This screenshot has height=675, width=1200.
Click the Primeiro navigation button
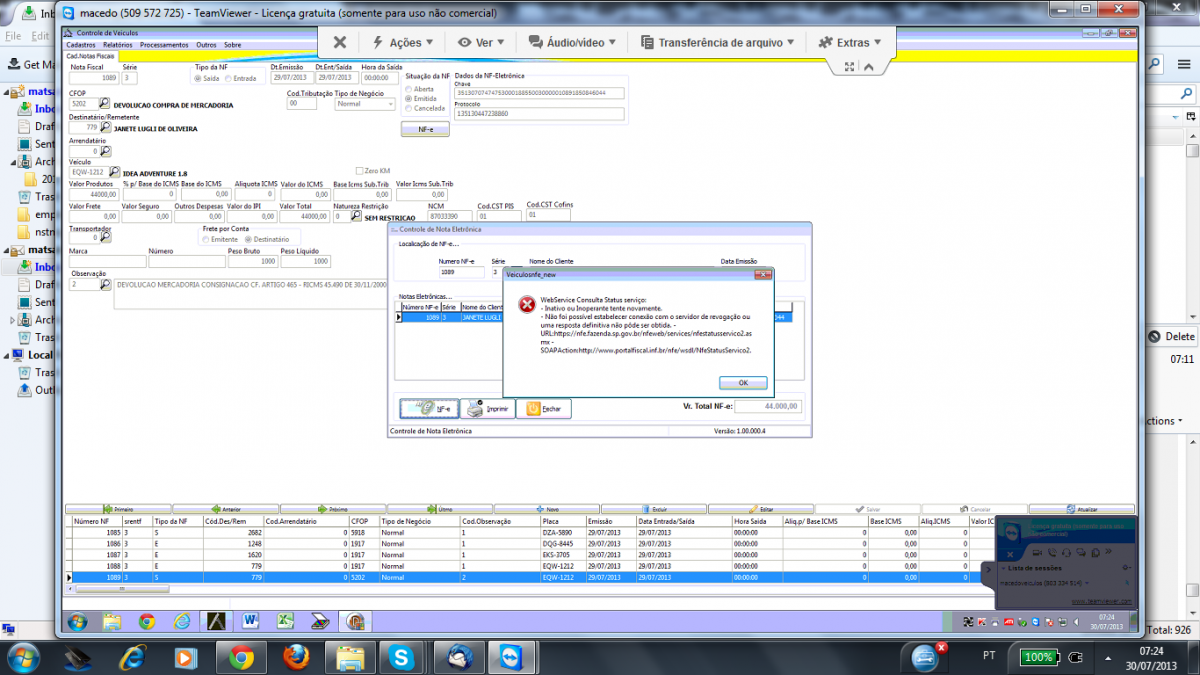tap(118, 509)
